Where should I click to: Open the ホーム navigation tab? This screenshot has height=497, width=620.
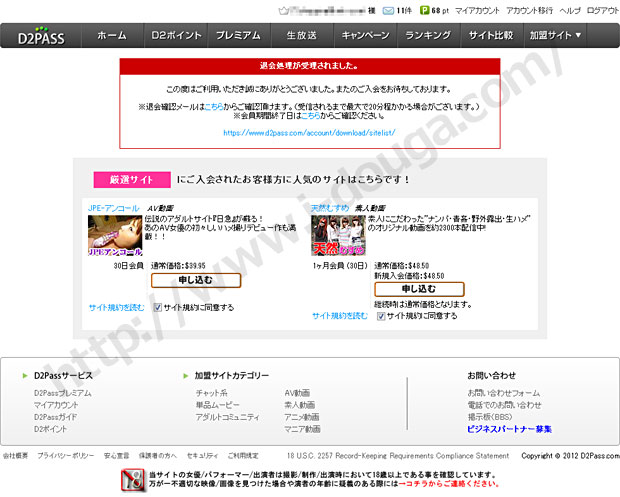(x=111, y=35)
